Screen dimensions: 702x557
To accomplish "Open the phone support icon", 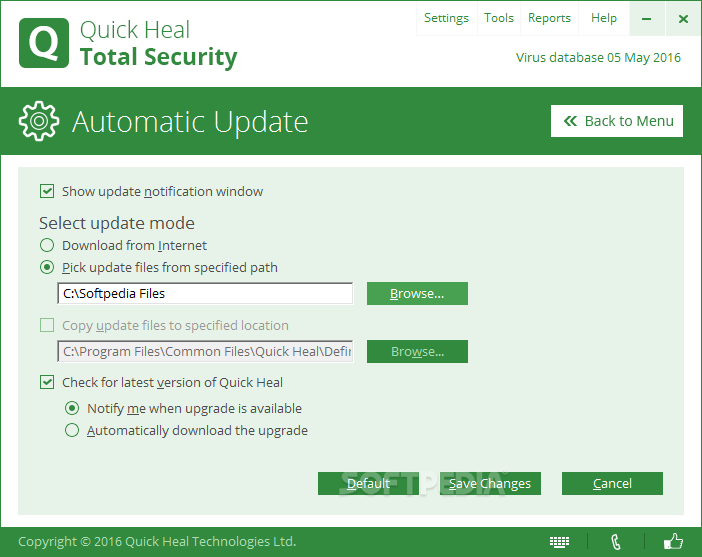I will point(616,542).
